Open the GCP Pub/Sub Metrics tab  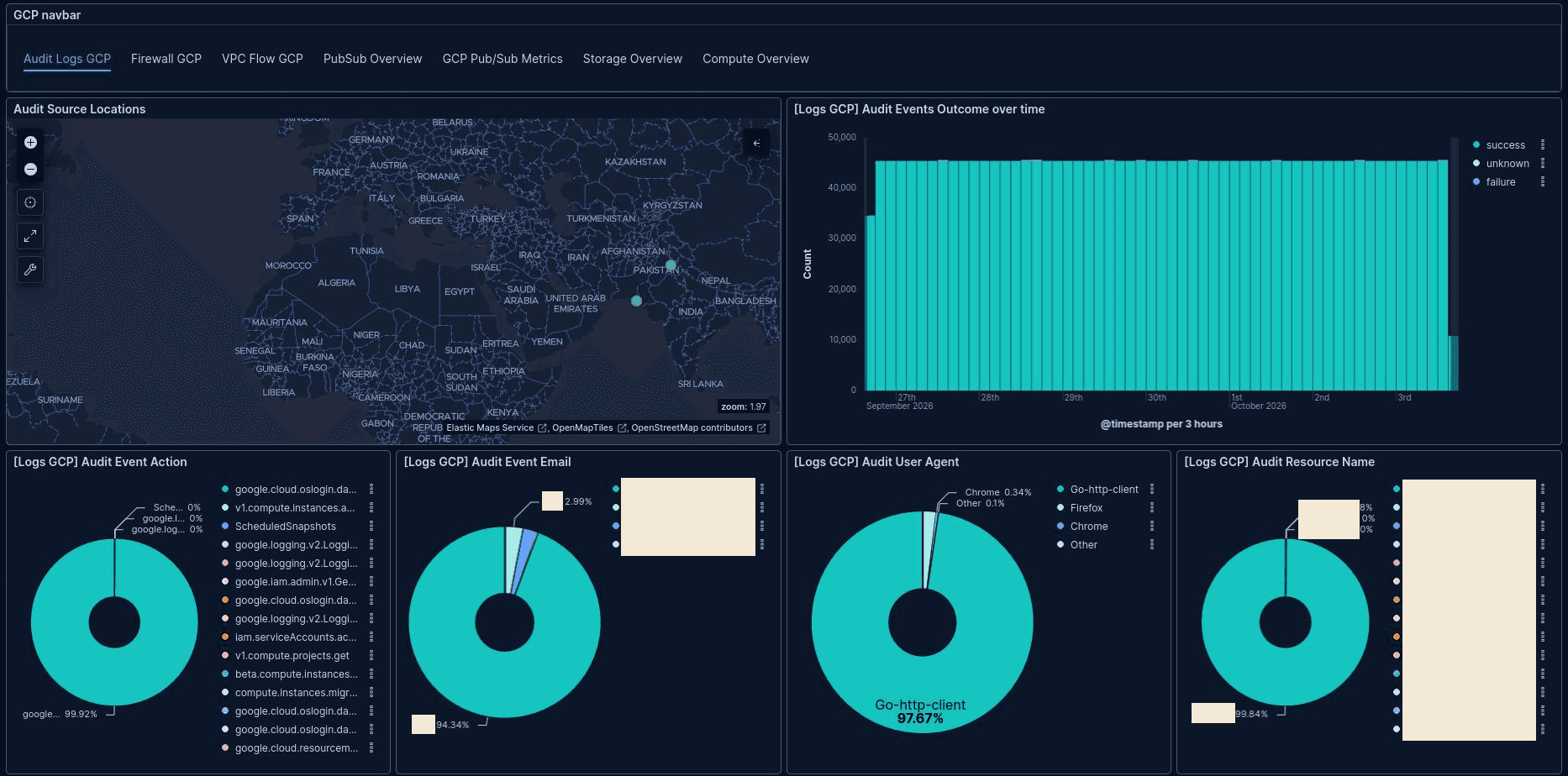pos(502,59)
